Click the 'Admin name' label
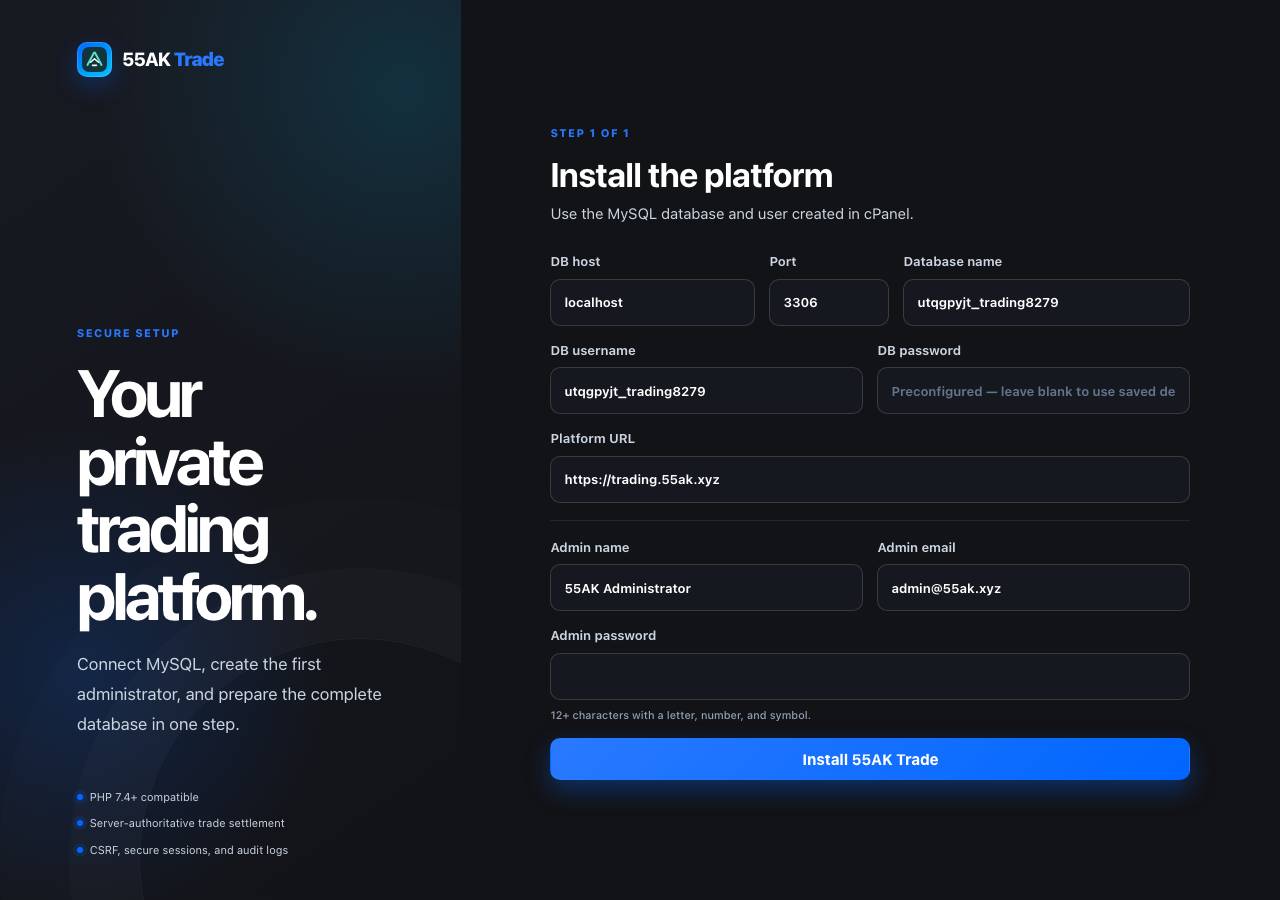The width and height of the screenshot is (1280, 900). point(590,548)
